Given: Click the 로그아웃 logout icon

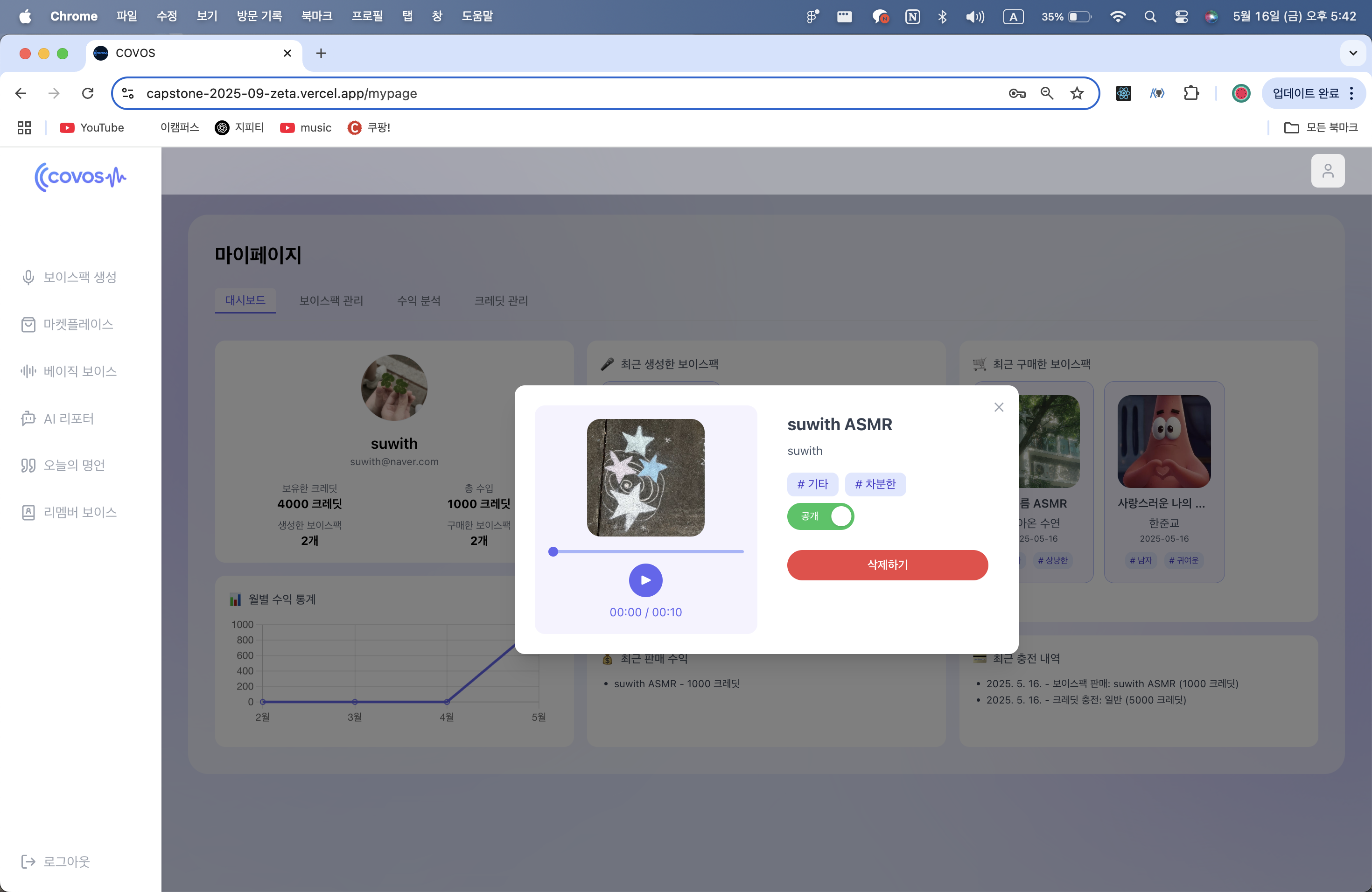Looking at the screenshot, I should click(x=28, y=861).
